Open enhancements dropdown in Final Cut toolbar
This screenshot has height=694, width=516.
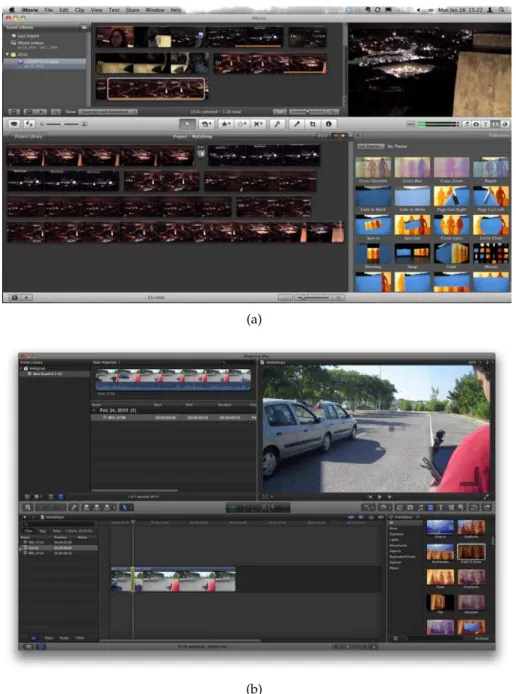pos(368,508)
